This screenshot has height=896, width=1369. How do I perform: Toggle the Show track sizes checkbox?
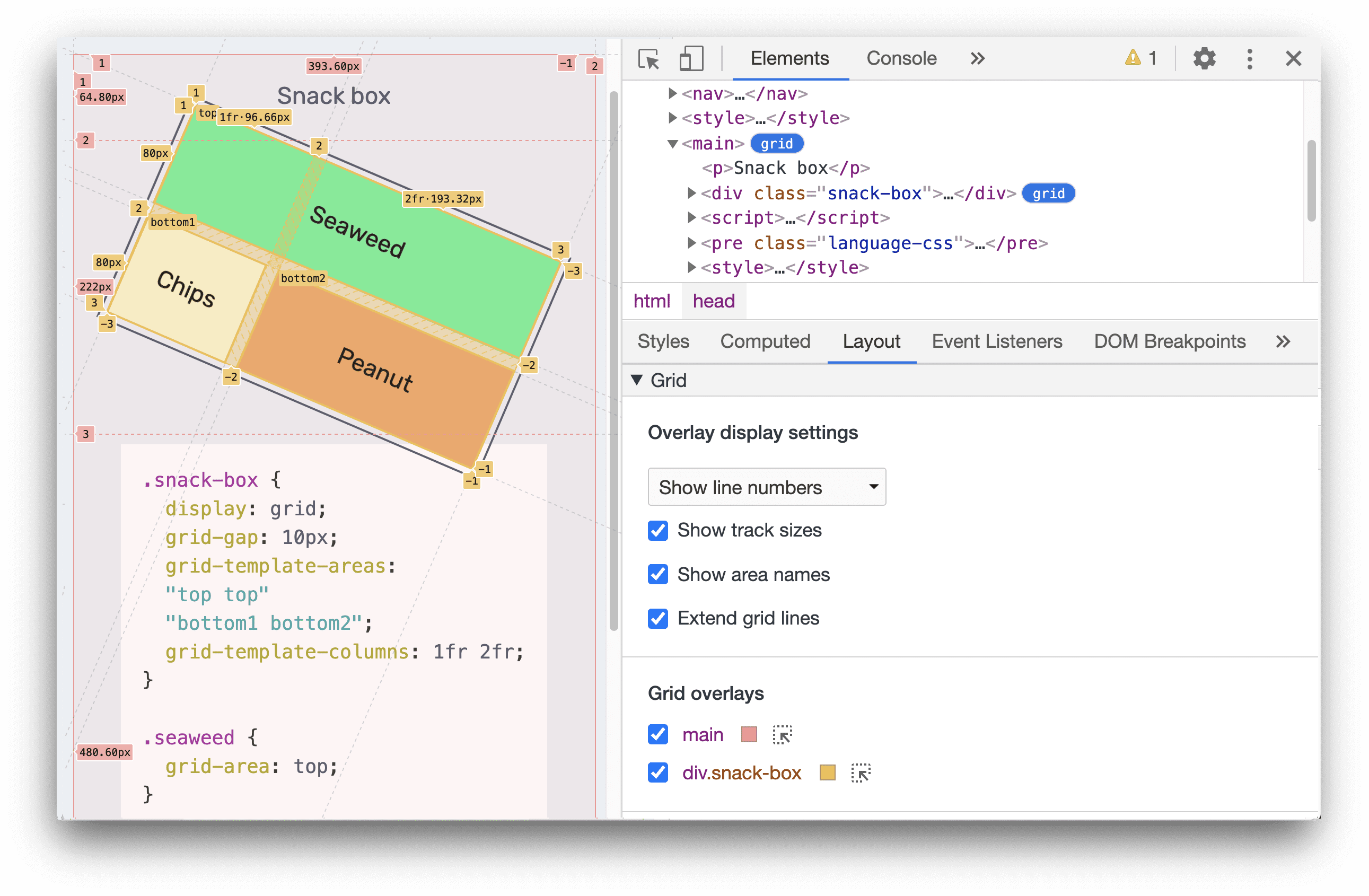pos(657,529)
